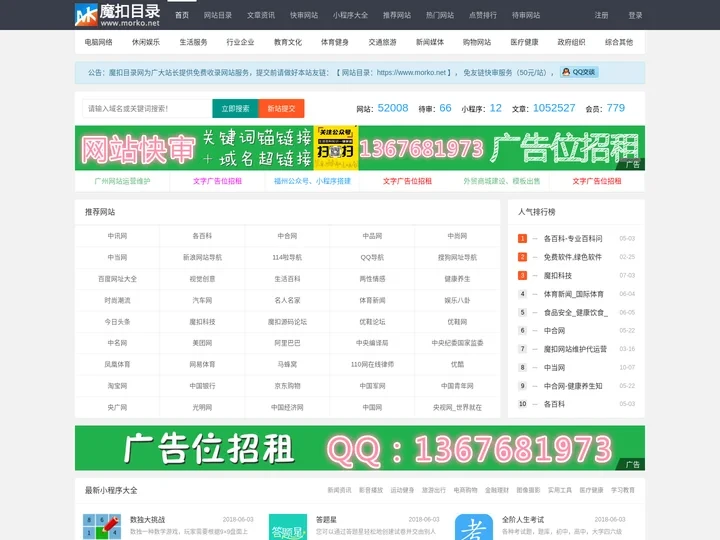Screen dimensions: 720x540
Task: Select the 政府组织 category
Action: coord(572,42)
